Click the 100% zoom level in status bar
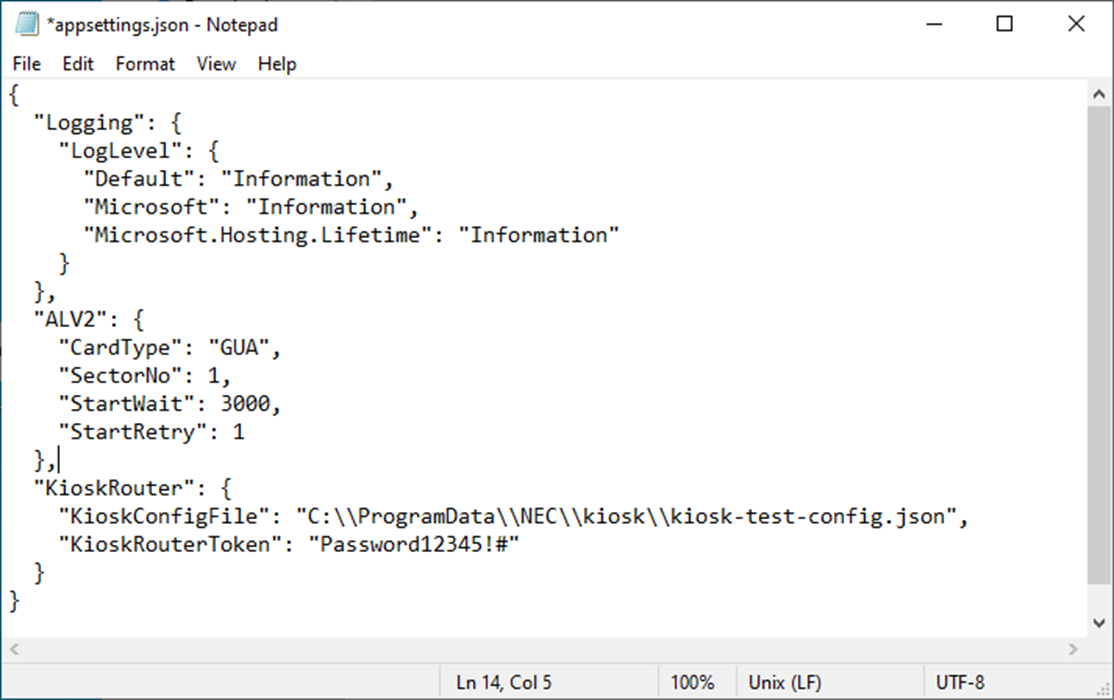The image size is (1114, 700). (692, 683)
